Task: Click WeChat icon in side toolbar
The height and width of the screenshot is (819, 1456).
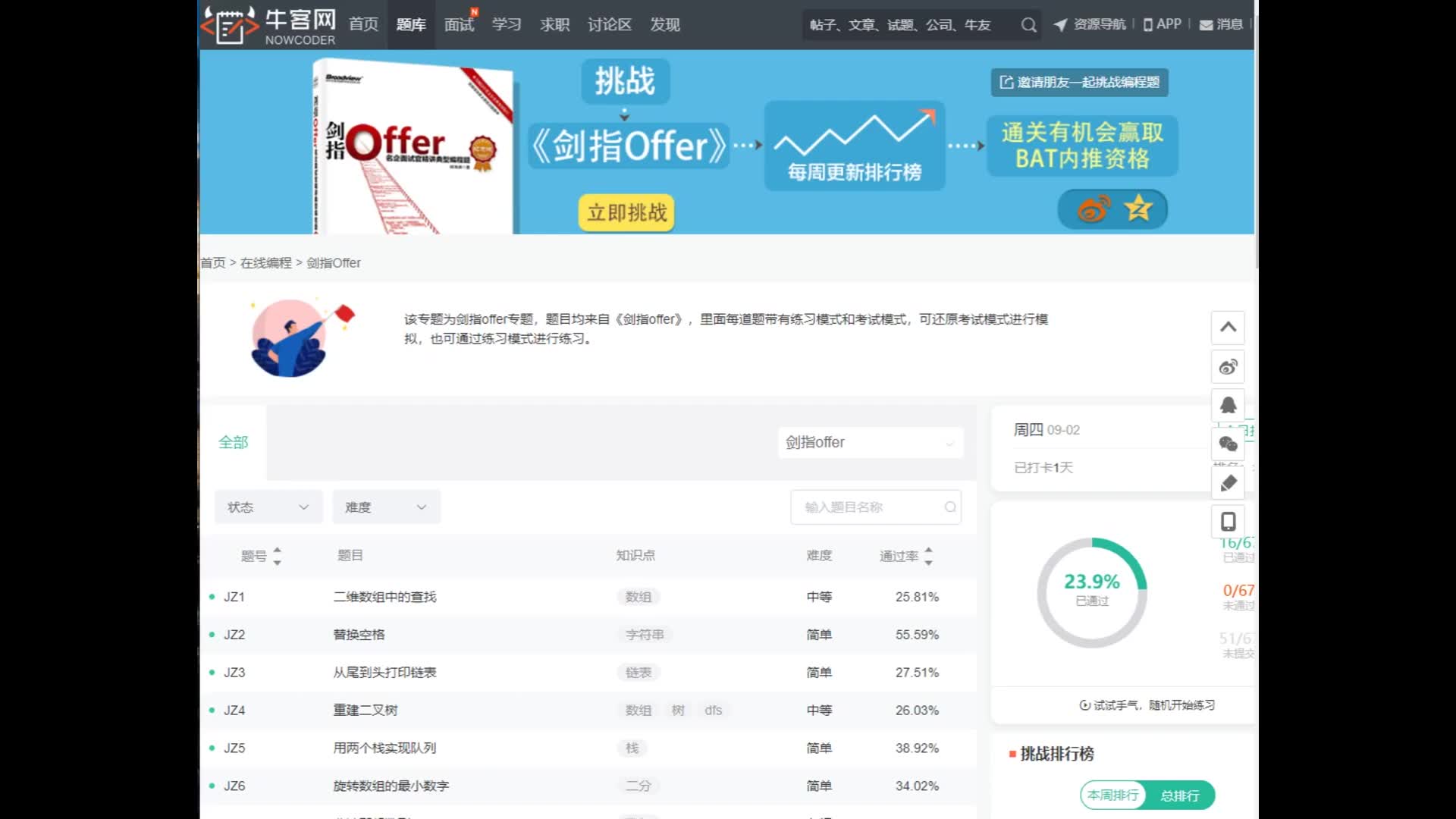Action: click(1228, 444)
